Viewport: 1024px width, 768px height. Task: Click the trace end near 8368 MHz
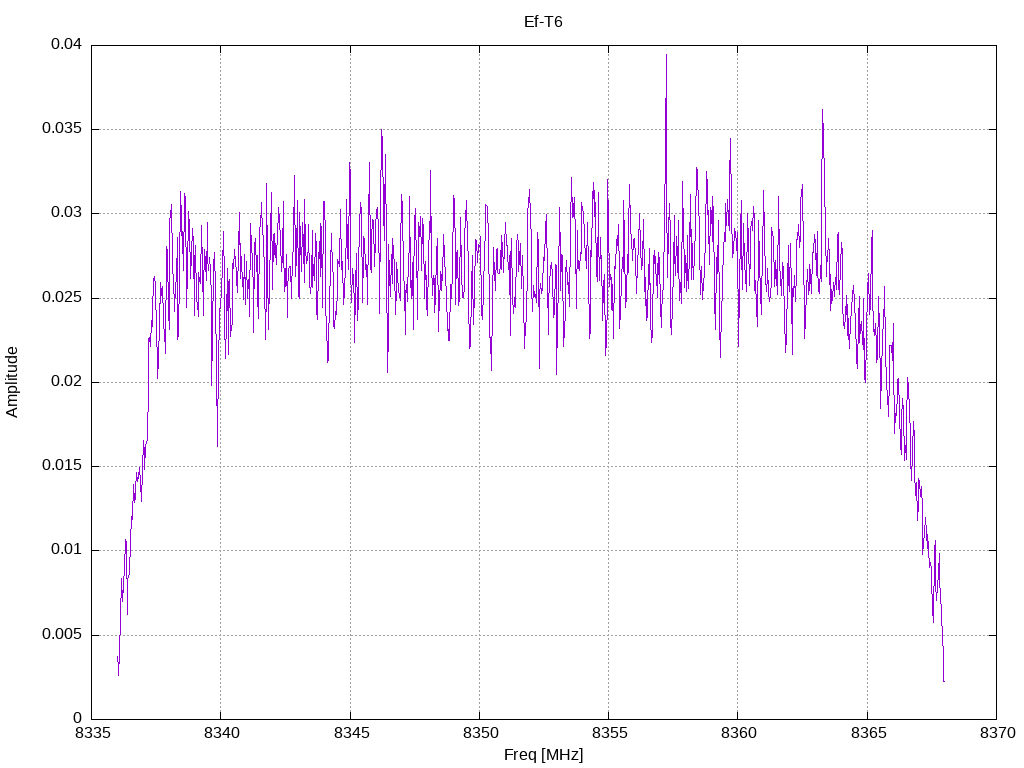click(944, 681)
